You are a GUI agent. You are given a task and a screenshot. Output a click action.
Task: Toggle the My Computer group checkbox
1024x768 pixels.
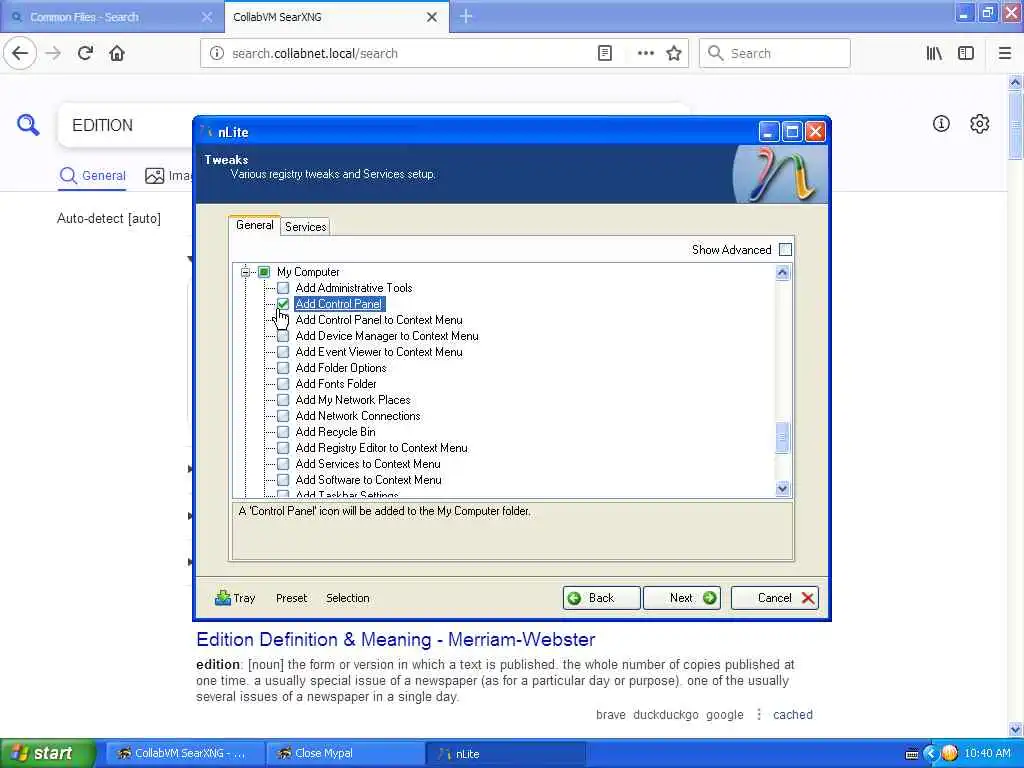(264, 272)
